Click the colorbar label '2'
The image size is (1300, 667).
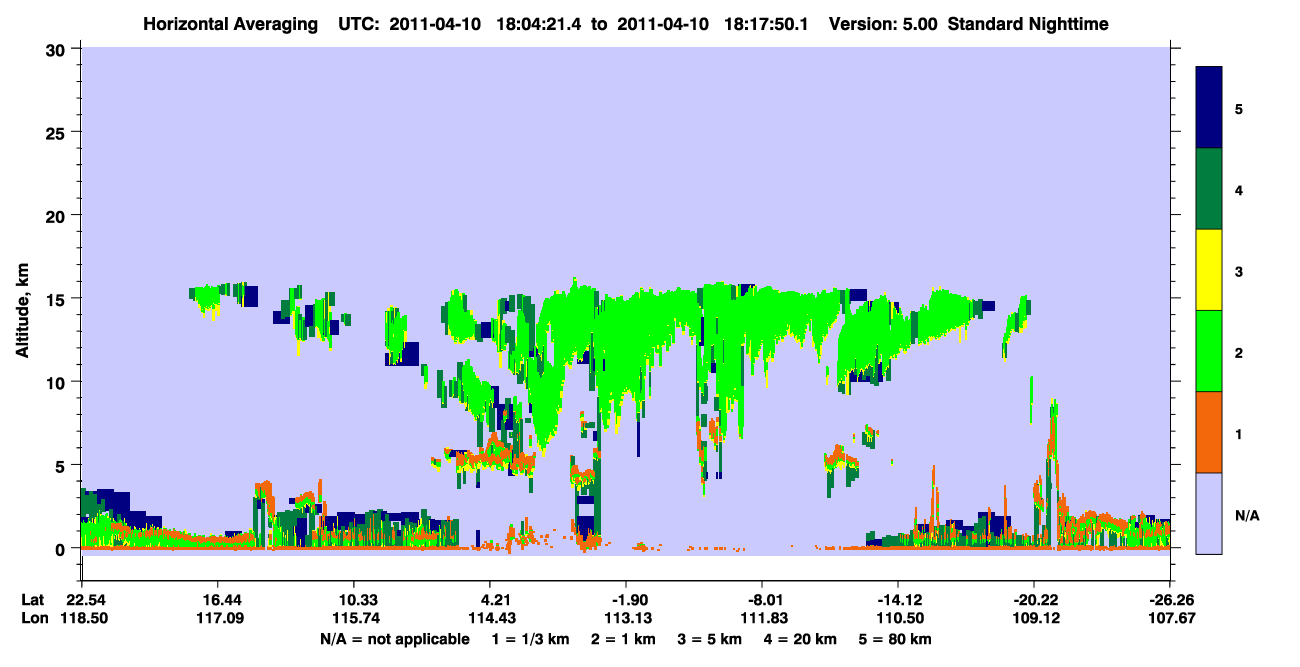1238,352
